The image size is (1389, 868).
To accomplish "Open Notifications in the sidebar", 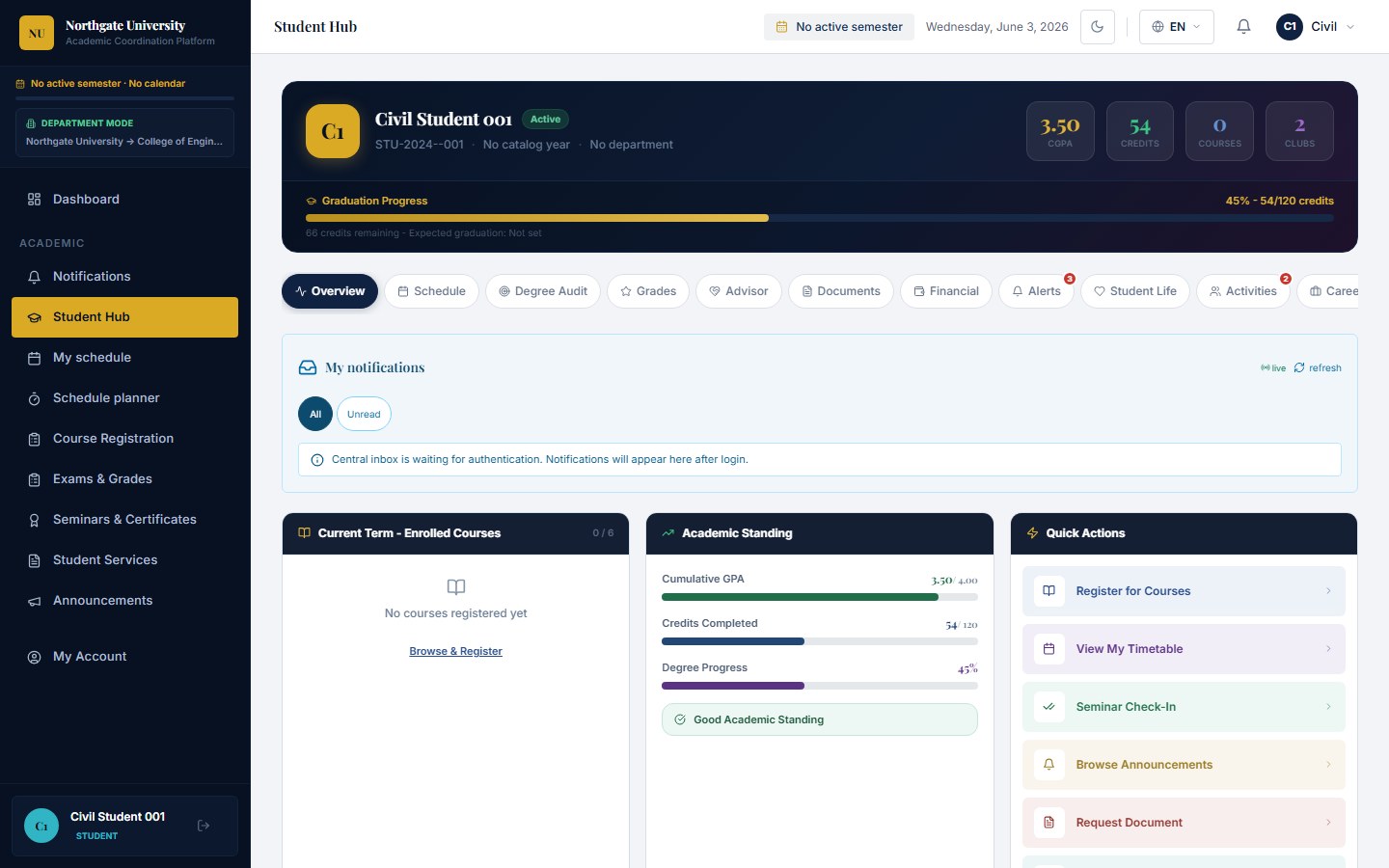I will 125,277.
